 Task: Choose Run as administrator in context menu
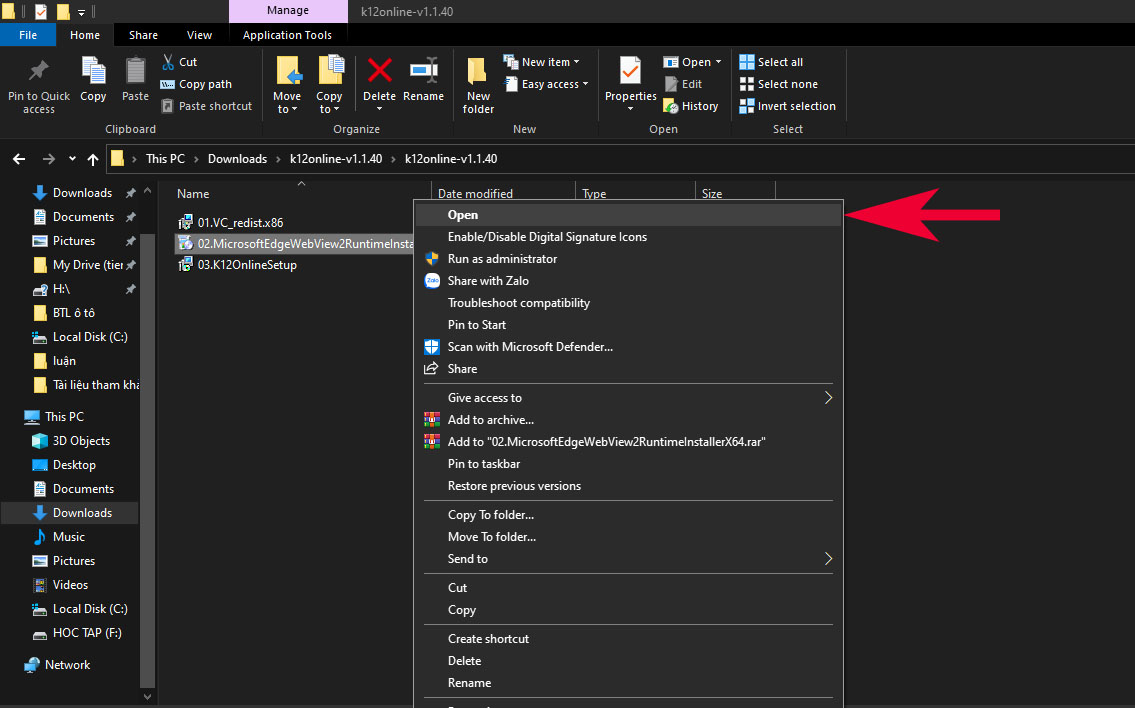tap(502, 259)
